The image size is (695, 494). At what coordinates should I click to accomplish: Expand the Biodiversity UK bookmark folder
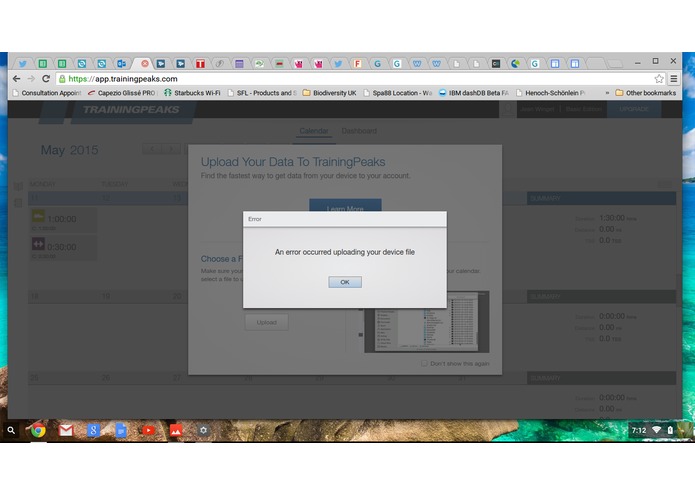[x=329, y=93]
